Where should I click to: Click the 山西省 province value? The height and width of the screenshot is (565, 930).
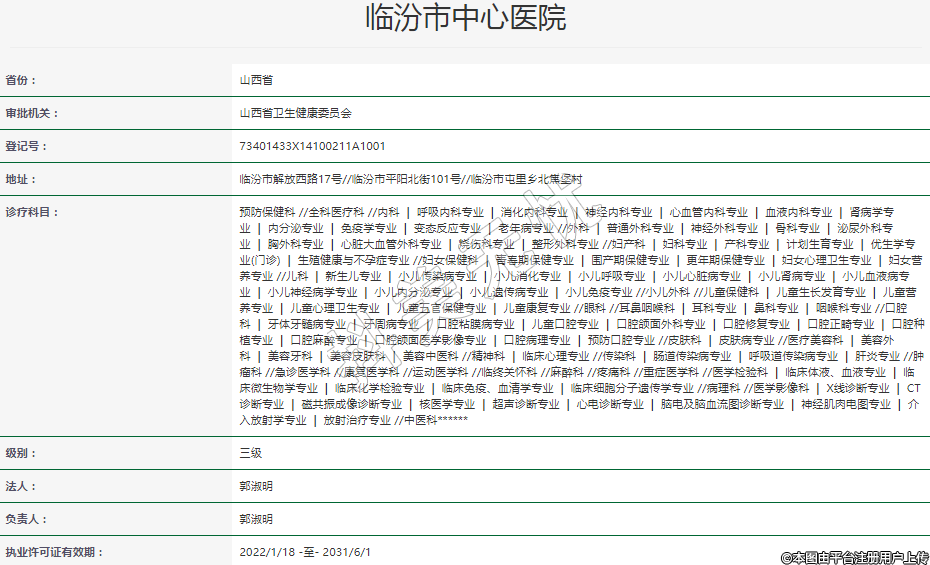pos(256,80)
